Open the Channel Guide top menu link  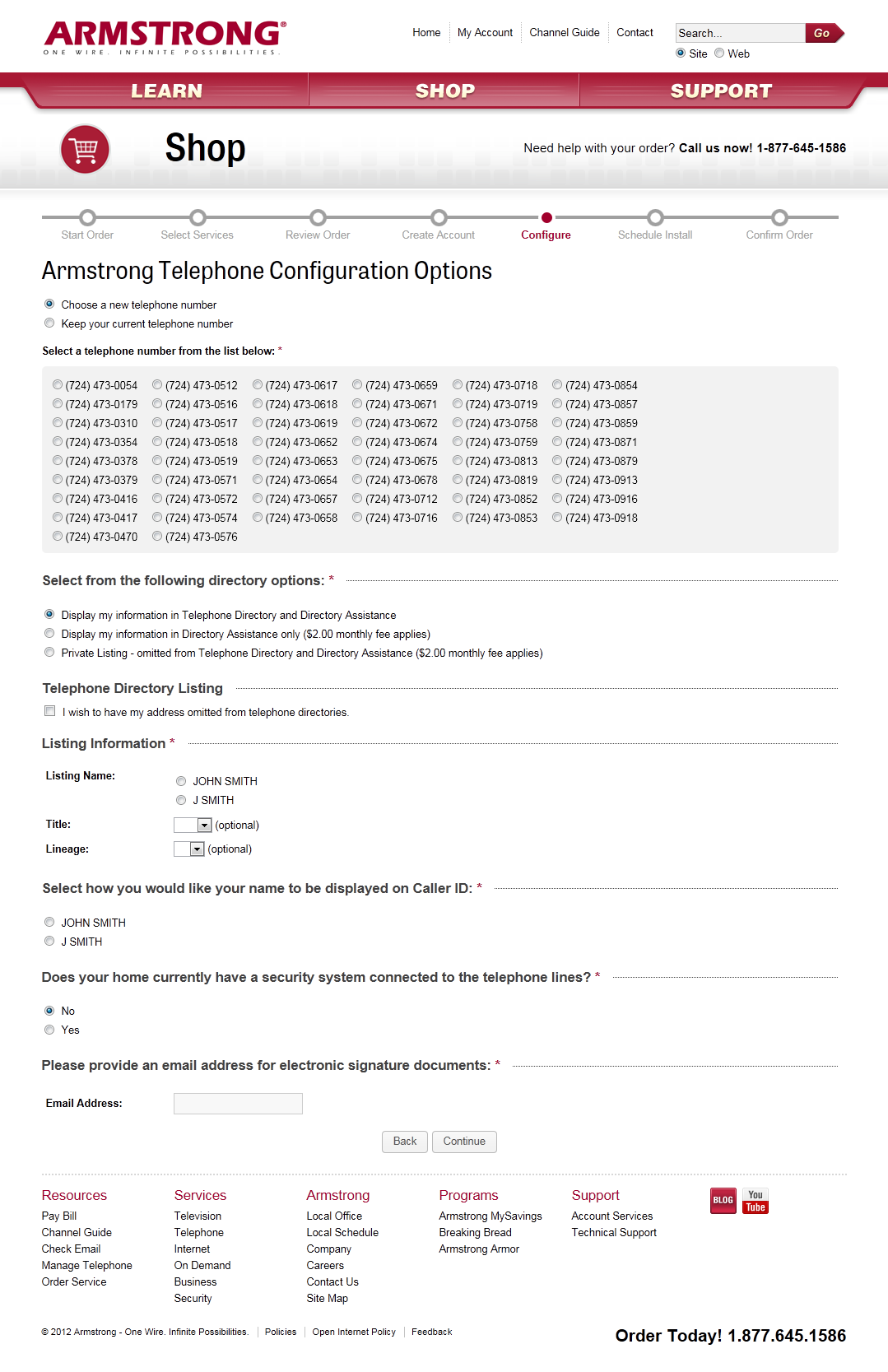[x=565, y=33]
